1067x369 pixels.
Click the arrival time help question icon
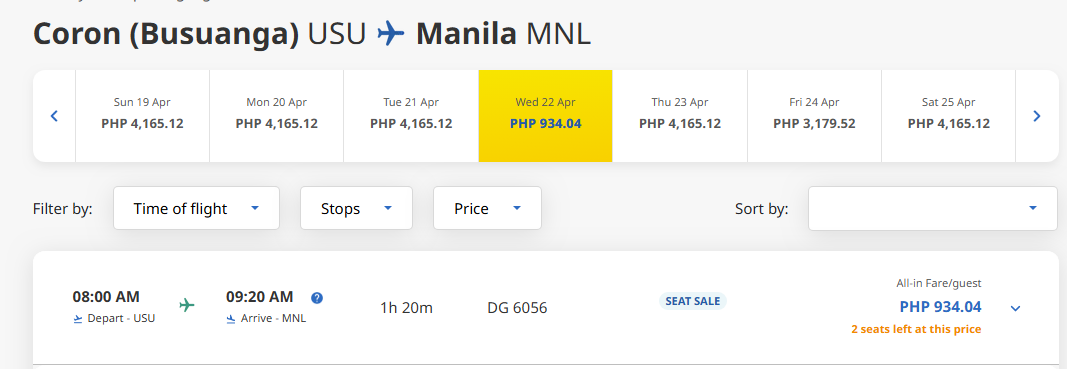point(316,298)
